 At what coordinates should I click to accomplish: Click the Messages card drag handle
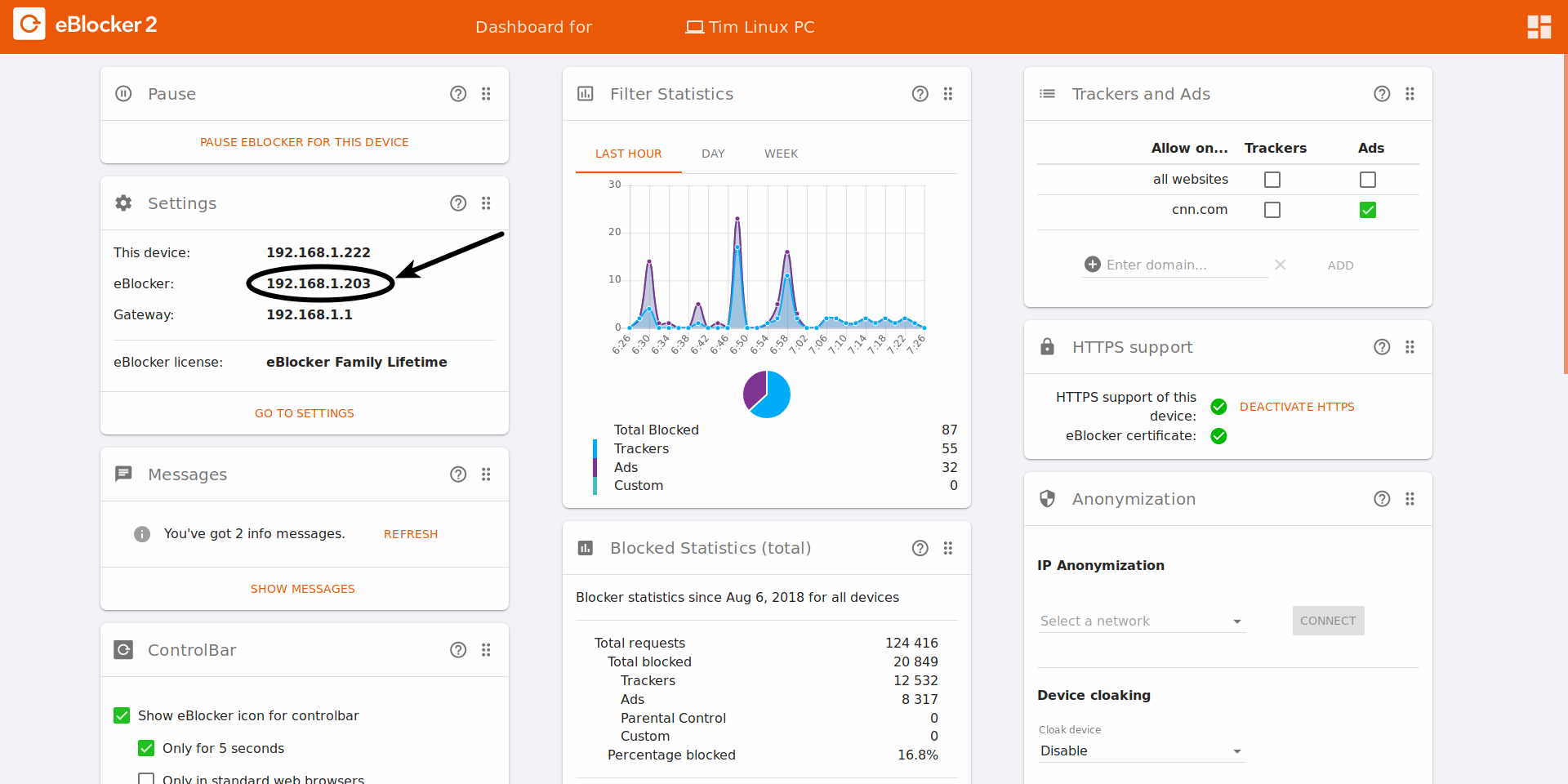[x=486, y=474]
